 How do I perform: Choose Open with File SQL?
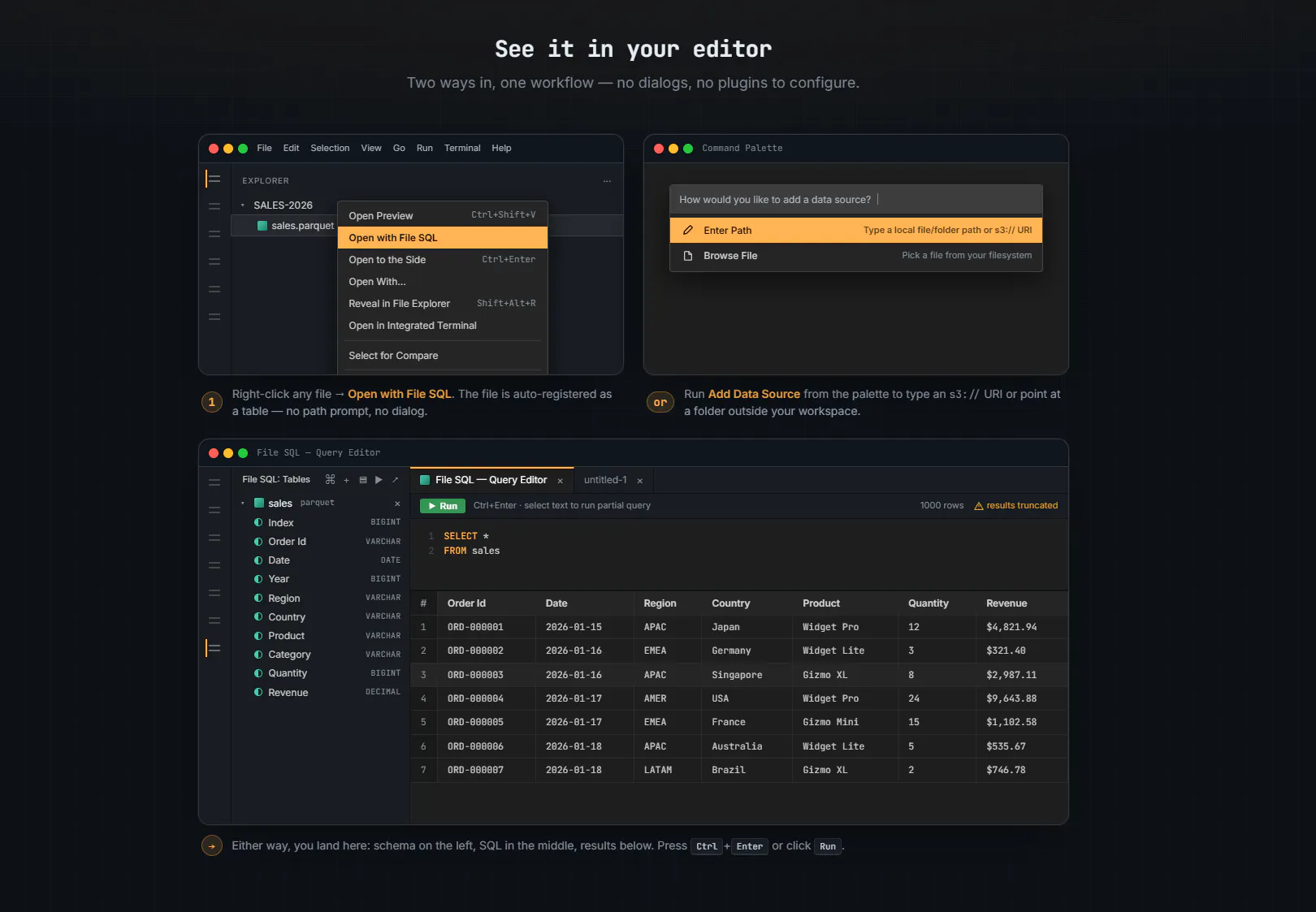(443, 238)
